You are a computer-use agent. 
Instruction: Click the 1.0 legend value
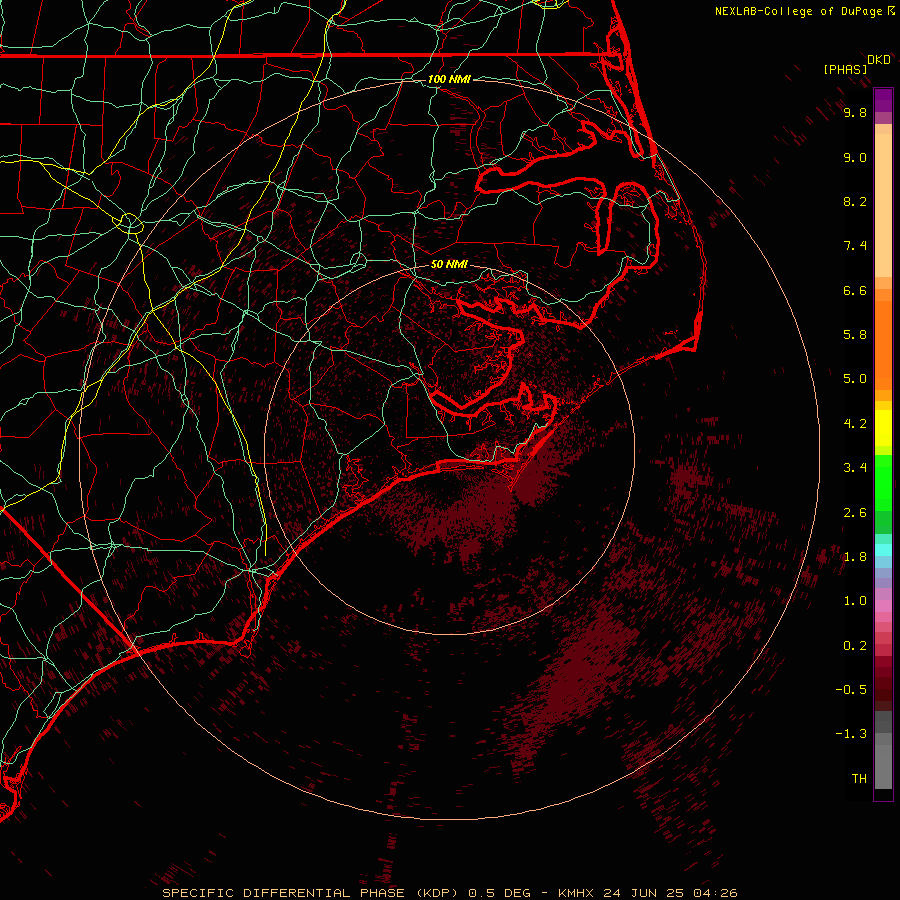[x=855, y=601]
